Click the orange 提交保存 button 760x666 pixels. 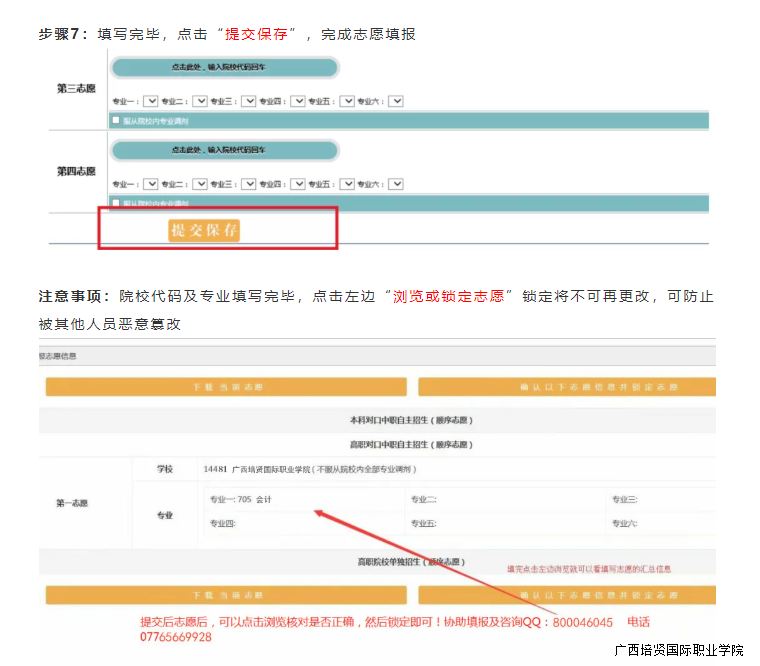(205, 230)
